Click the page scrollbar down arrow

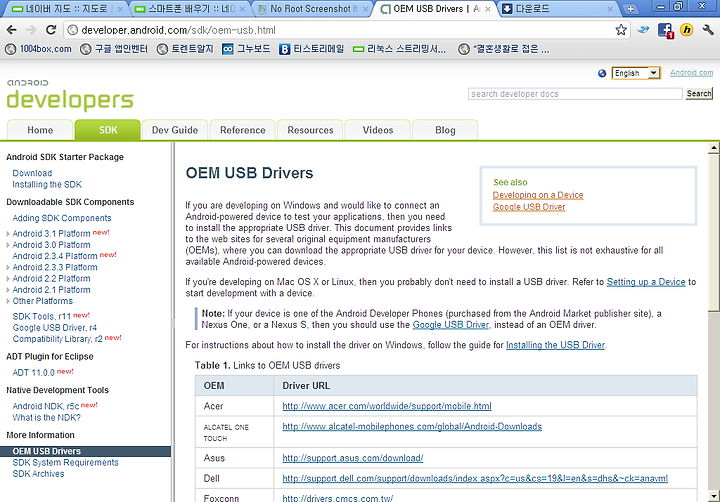(714, 496)
